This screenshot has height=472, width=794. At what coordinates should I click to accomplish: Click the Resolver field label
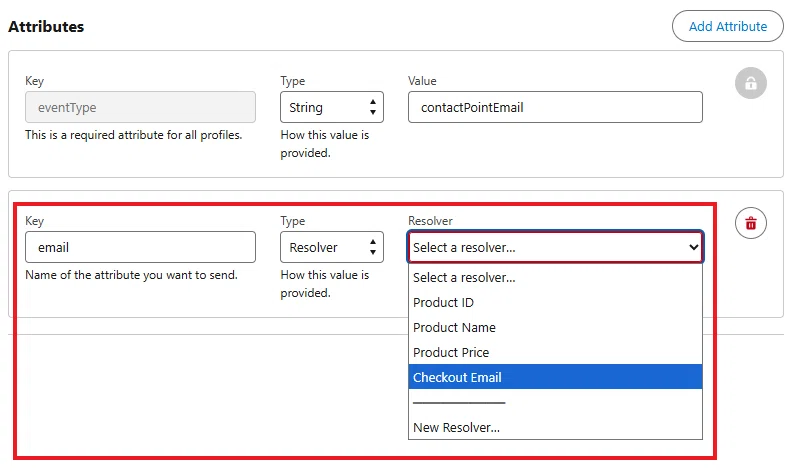point(430,221)
